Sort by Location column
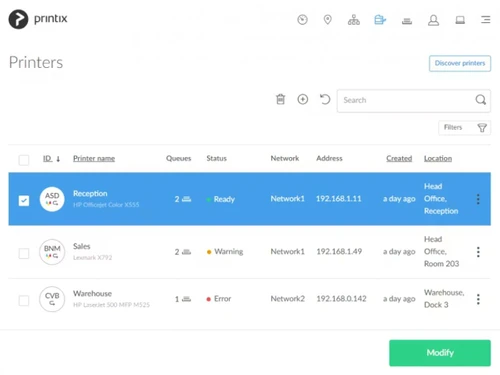 point(438,158)
